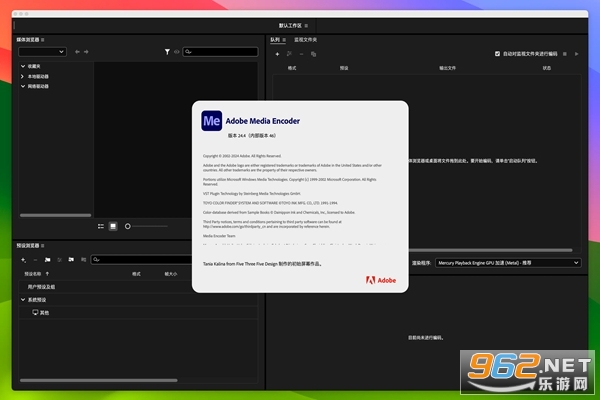Click the version 24.4 text line
600x400 pixels.
[x=252, y=136]
